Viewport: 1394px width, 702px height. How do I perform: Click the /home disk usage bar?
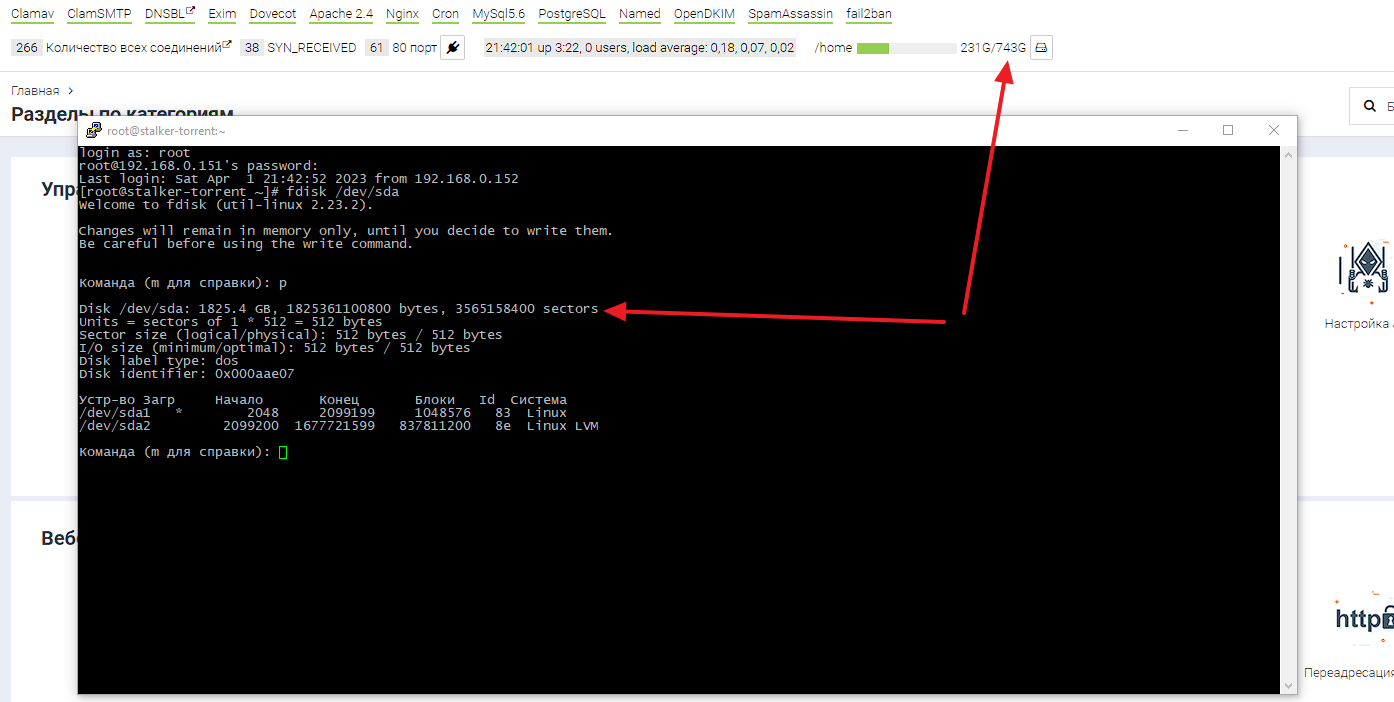coord(906,48)
